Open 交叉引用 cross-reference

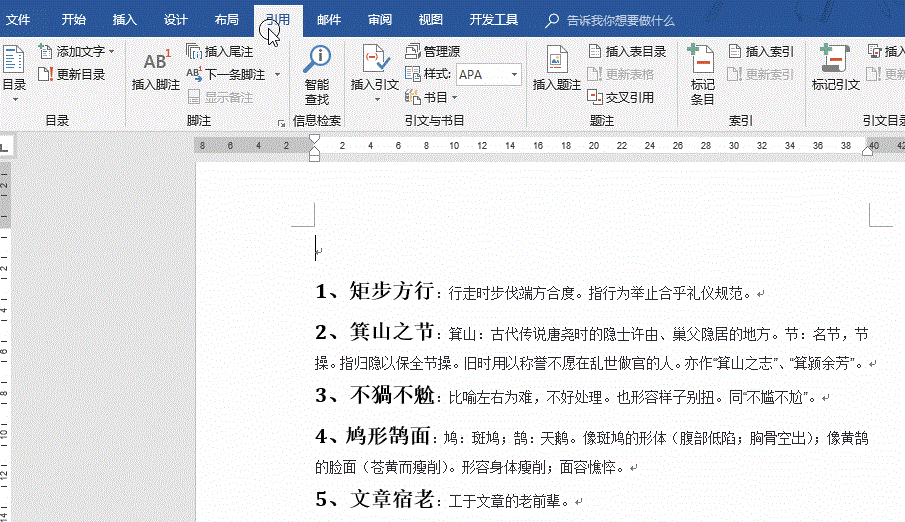[620, 97]
